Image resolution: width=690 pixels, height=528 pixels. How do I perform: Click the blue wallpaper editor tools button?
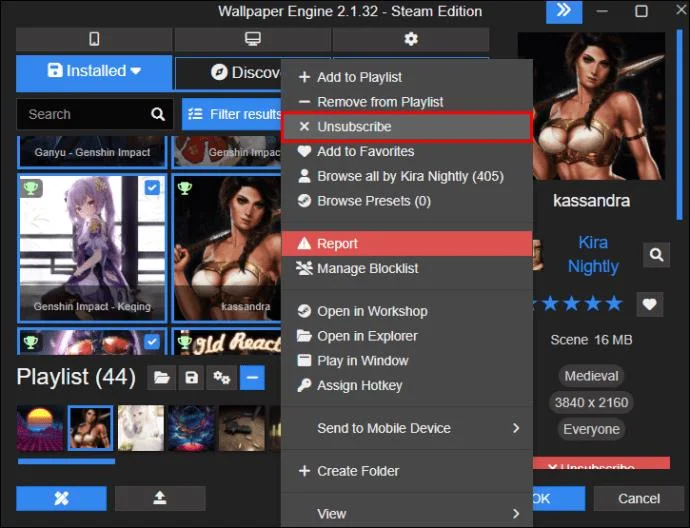tap(61, 498)
